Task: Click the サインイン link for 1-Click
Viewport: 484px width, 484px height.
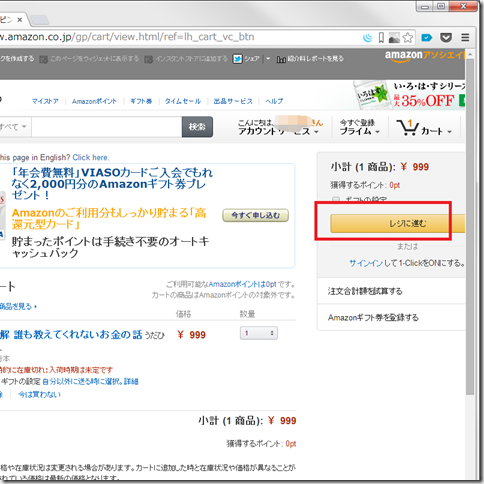Action: [366, 263]
